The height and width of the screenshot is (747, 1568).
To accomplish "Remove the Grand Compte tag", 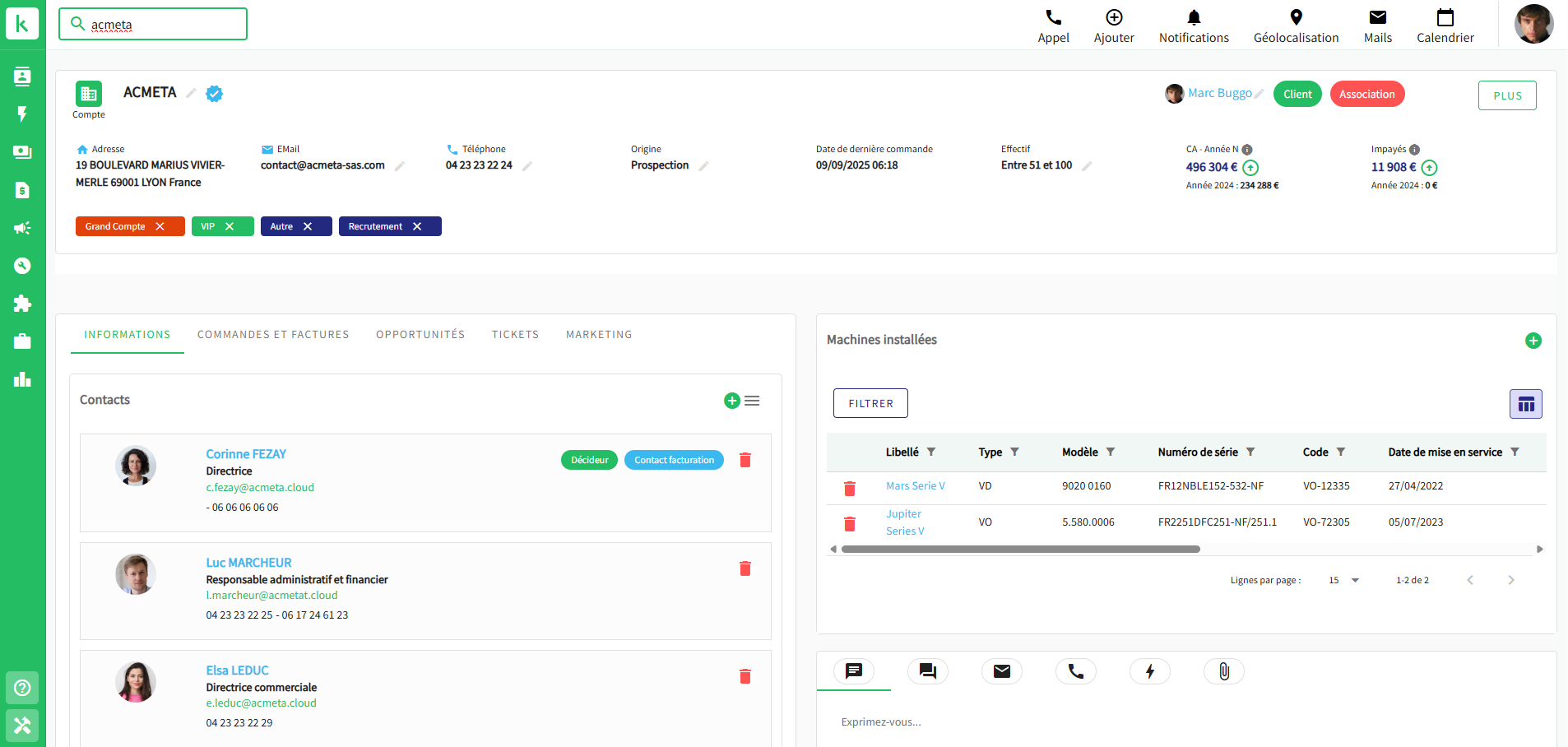I will pyautogui.click(x=160, y=226).
